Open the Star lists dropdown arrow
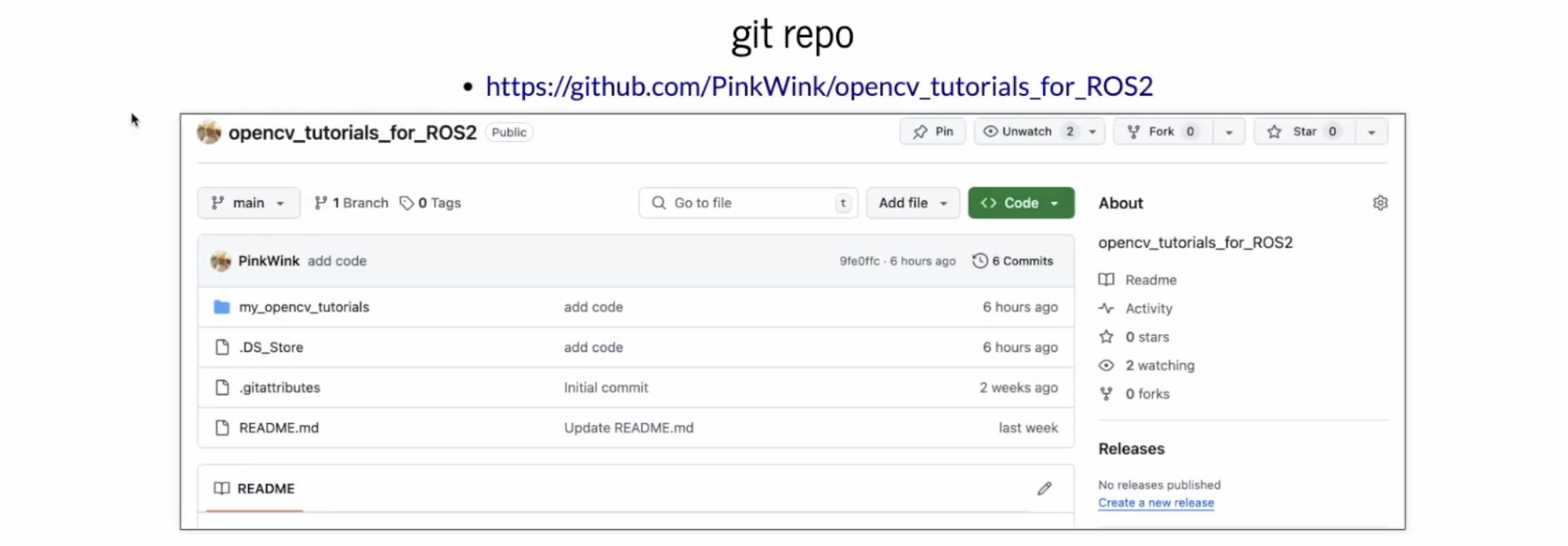 tap(1372, 132)
